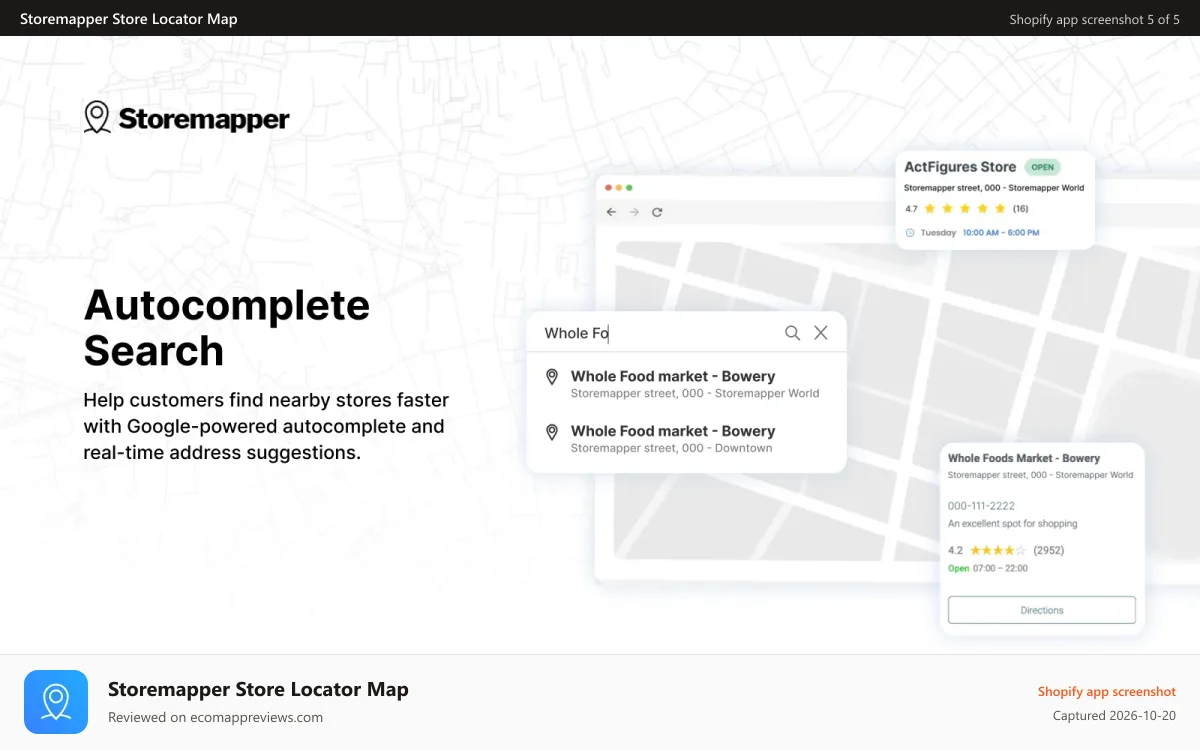The height and width of the screenshot is (750, 1200).
Task: Click the blue Storemapper app icon
Action: (x=56, y=702)
